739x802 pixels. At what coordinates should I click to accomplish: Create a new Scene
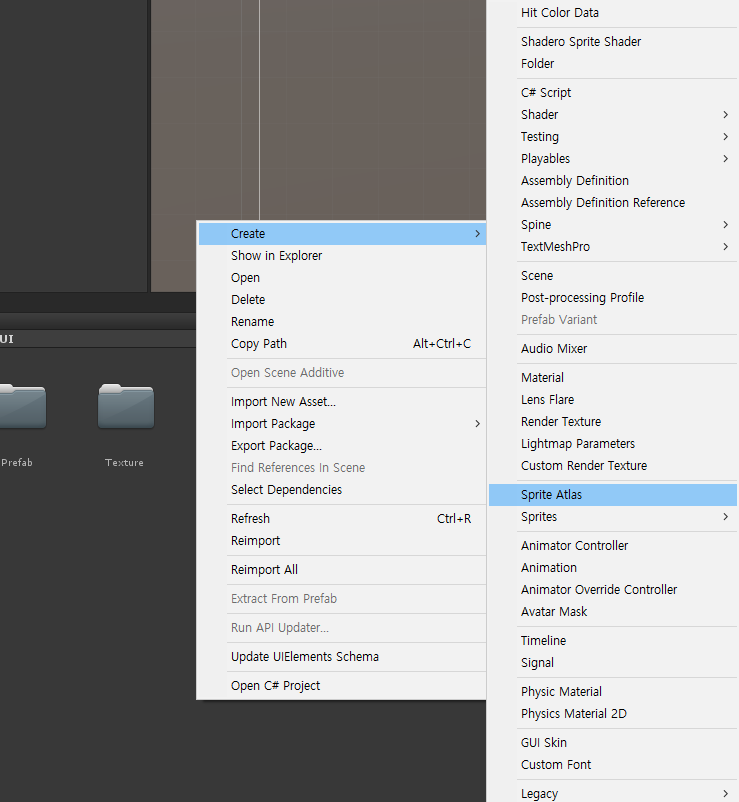pyautogui.click(x=613, y=276)
